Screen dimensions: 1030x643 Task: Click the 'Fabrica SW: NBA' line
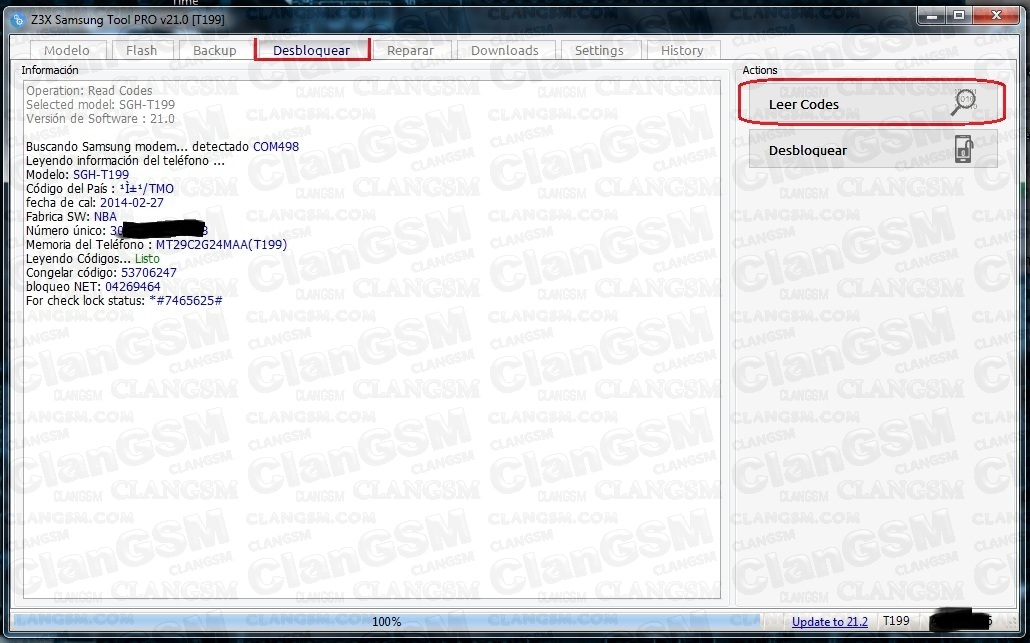(x=71, y=217)
